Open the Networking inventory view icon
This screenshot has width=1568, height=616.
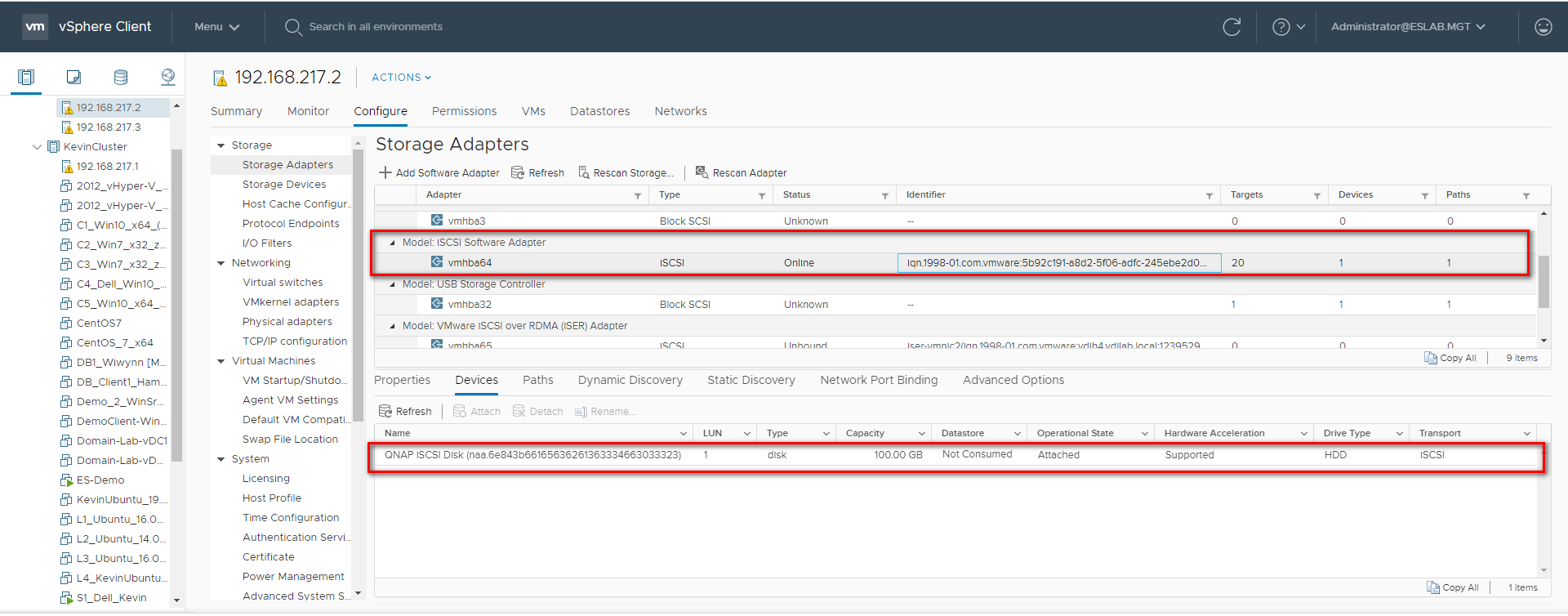click(x=168, y=77)
